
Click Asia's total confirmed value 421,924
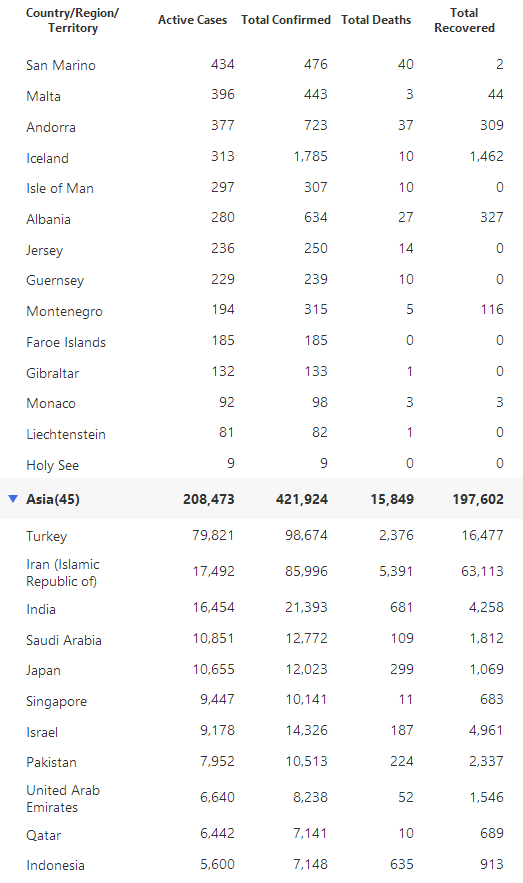point(302,499)
